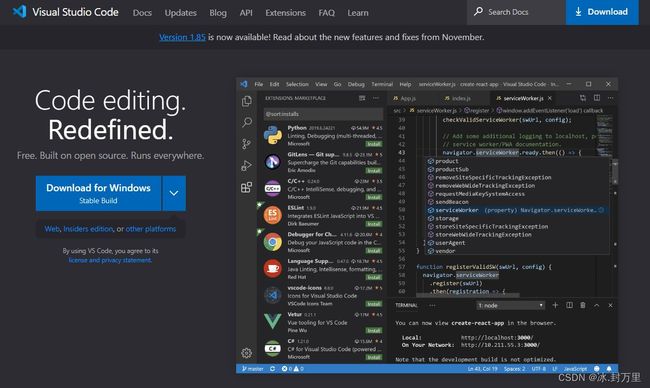Open the Run and Debug icon
650x388 pixels.
246,166
